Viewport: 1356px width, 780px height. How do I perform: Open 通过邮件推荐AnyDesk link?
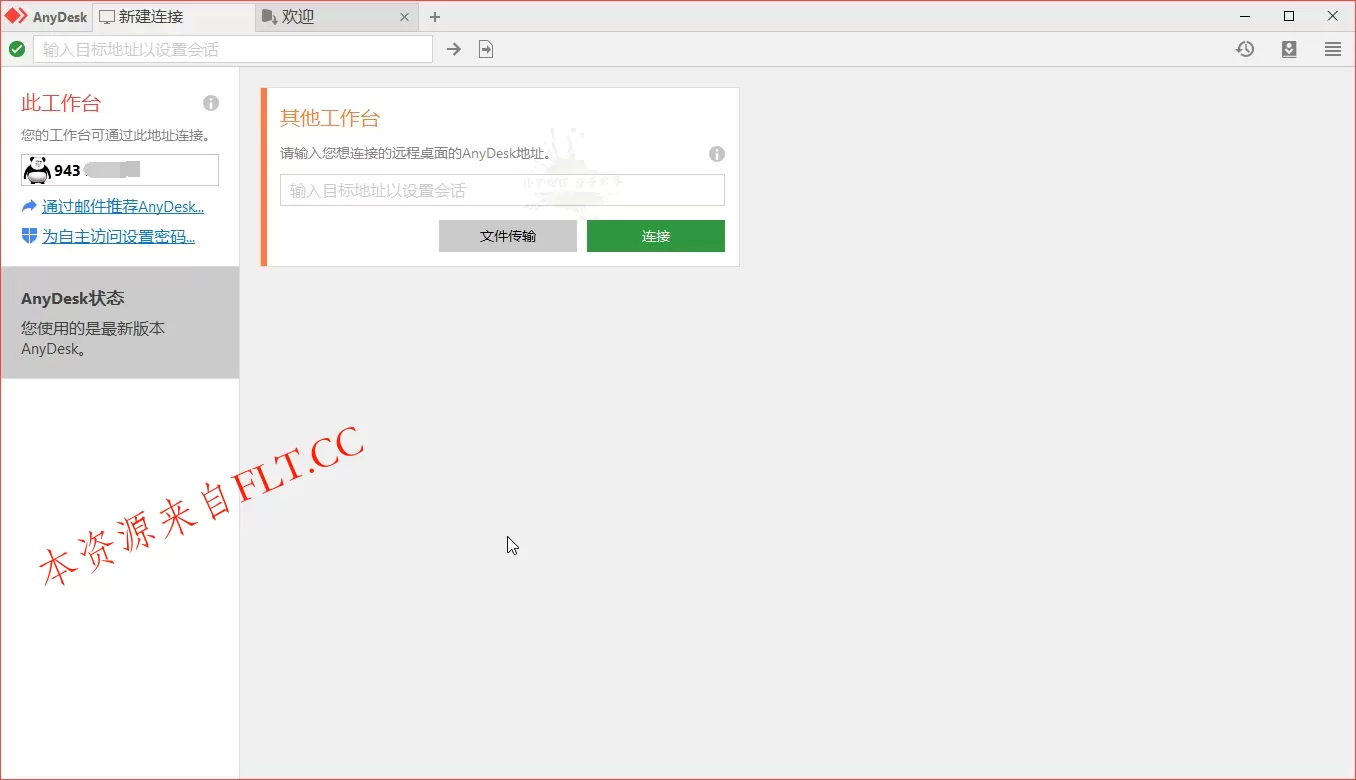[x=123, y=207]
